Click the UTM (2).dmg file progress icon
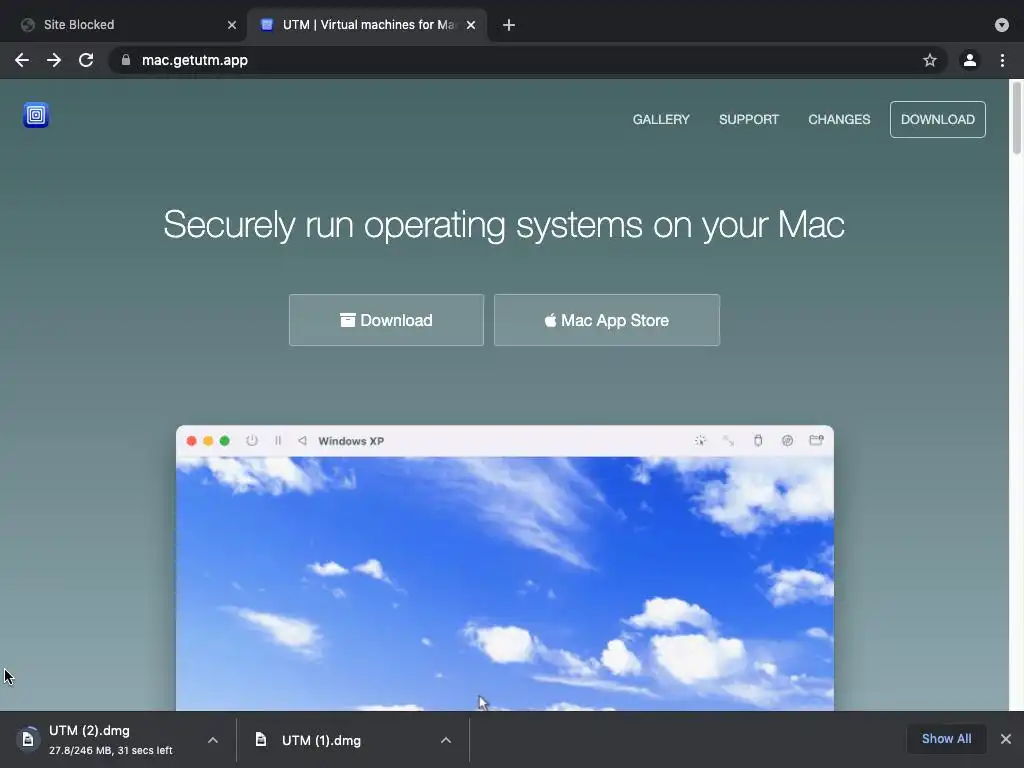This screenshot has width=1024, height=768. point(27,739)
